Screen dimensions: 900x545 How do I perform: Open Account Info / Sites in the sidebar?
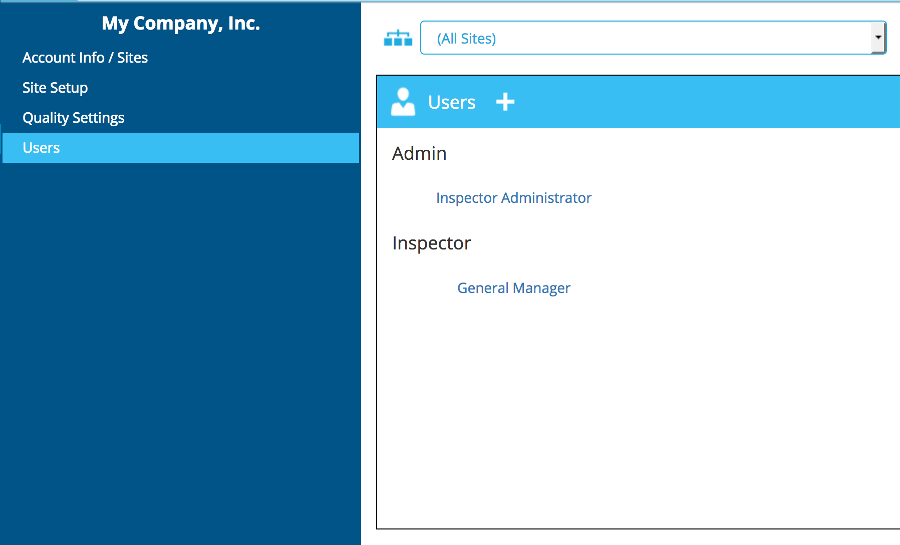(x=85, y=58)
